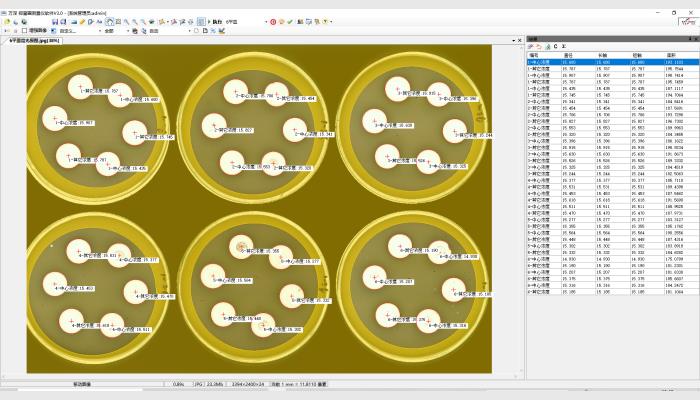The width and height of the screenshot is (700, 400).
Task: Switch to the 6平皿 jpg image tab
Action: pyautogui.click(x=34, y=41)
